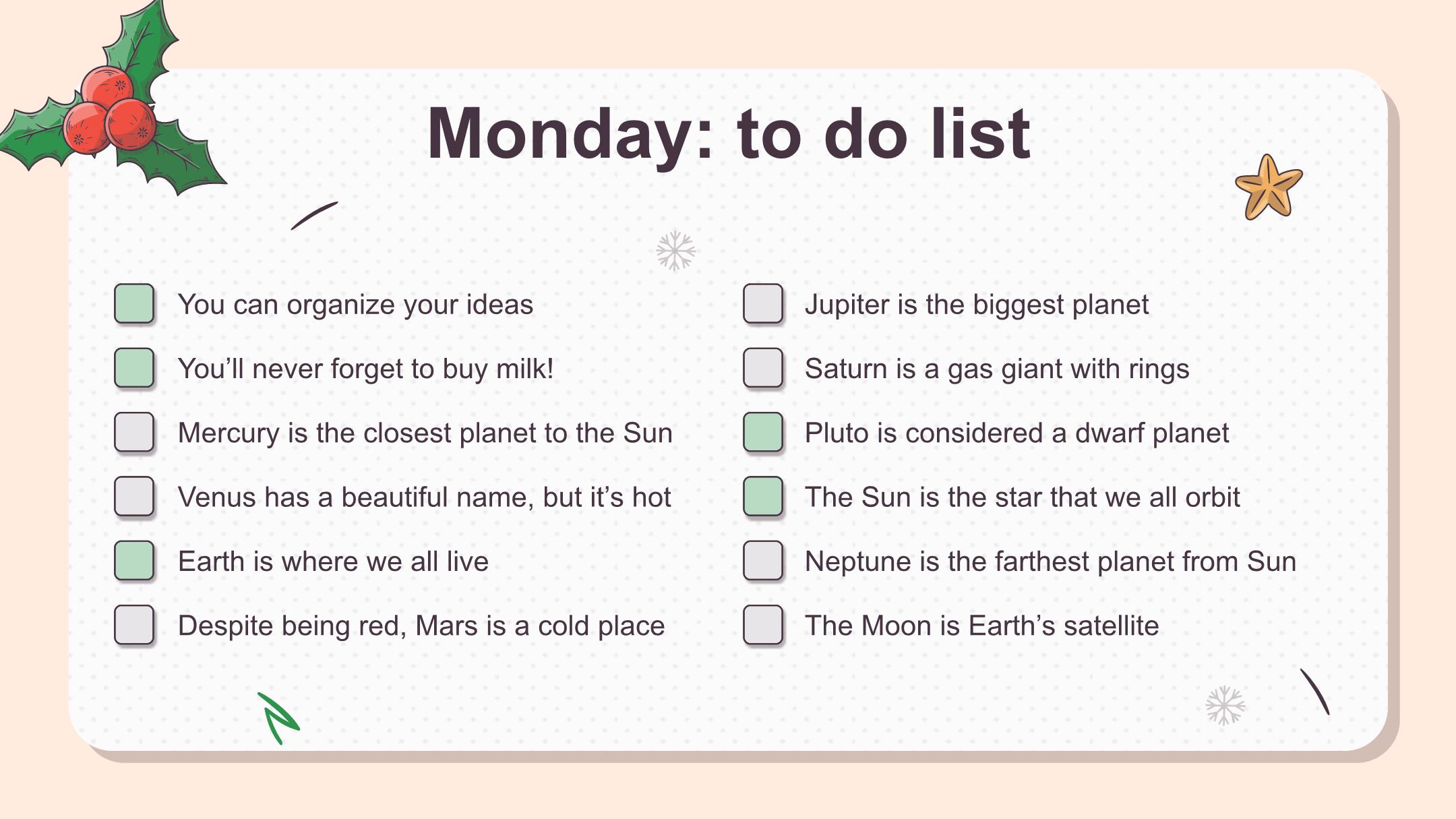Select the gold star ornament
Image resolution: width=1456 pixels, height=819 pixels.
[x=1269, y=188]
